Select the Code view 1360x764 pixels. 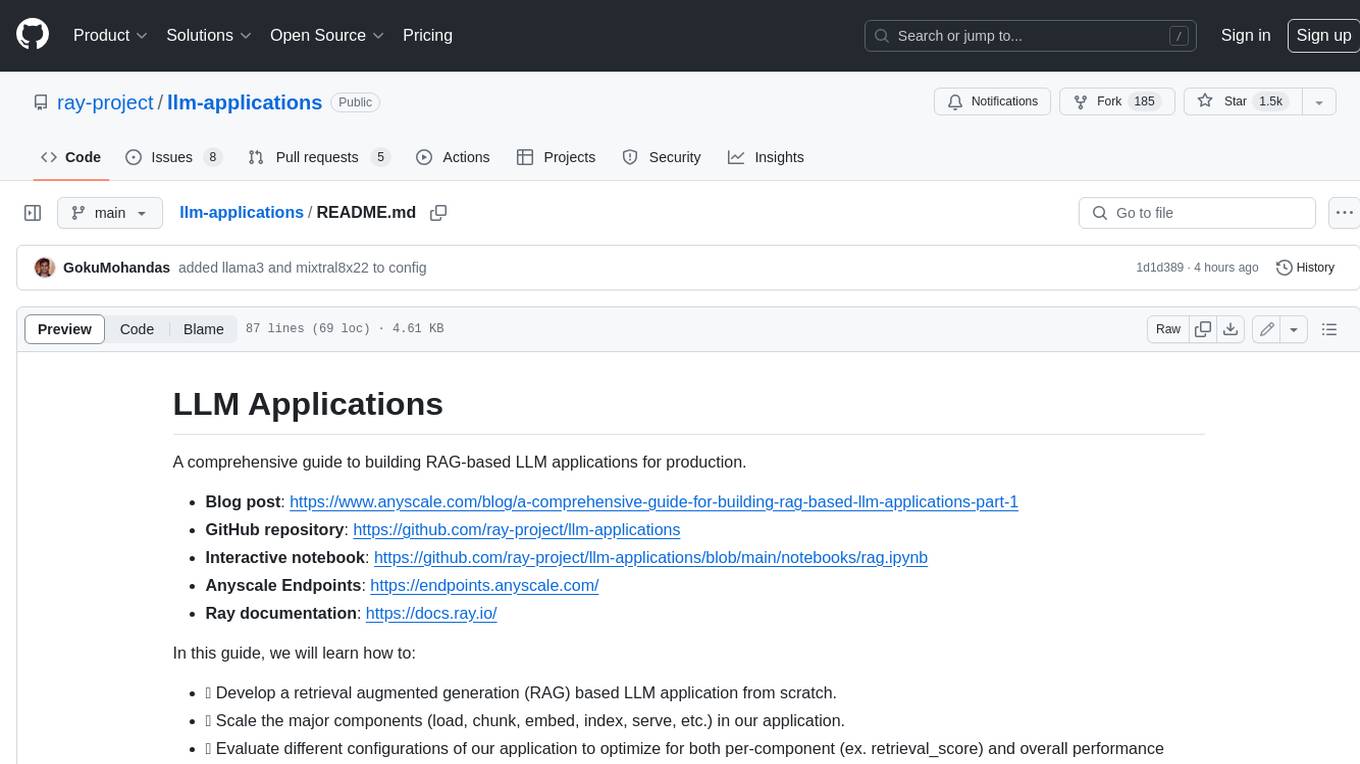(137, 329)
